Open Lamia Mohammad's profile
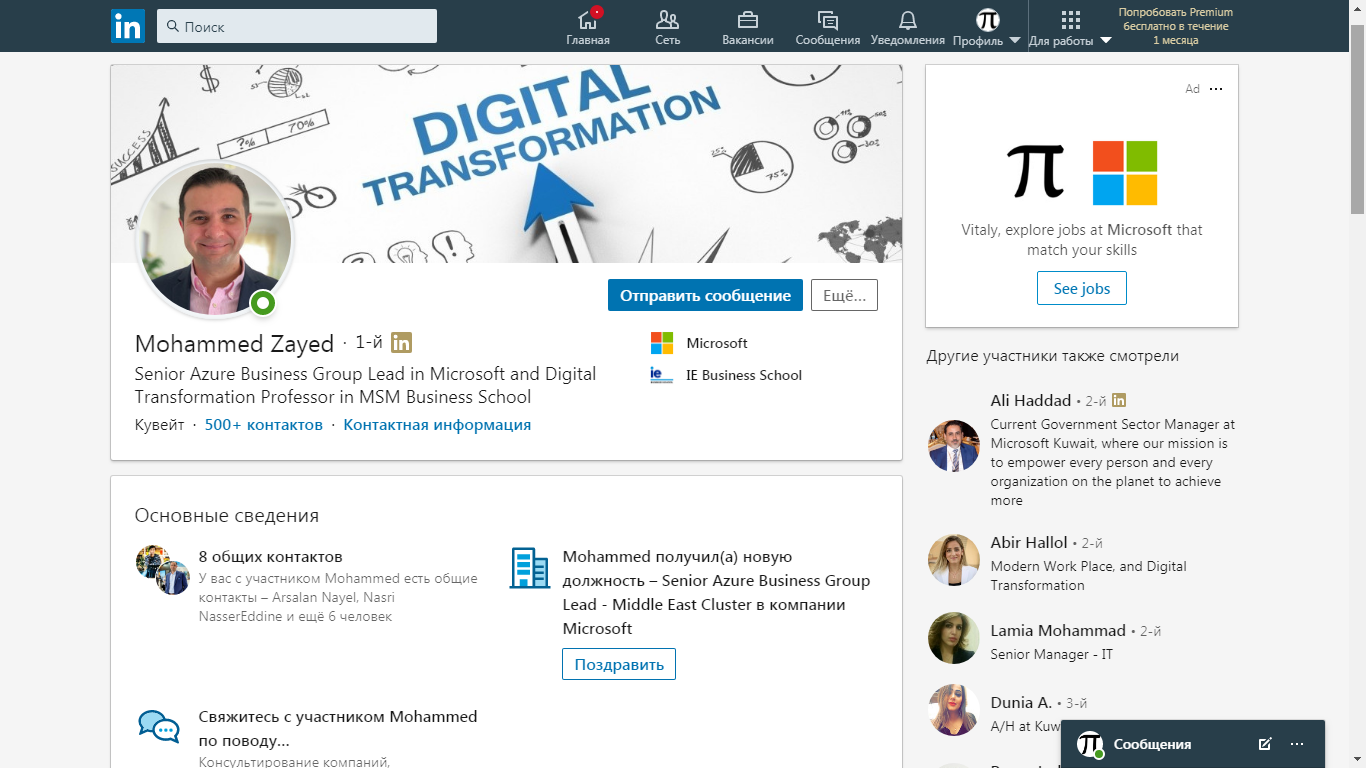 pos(1058,631)
